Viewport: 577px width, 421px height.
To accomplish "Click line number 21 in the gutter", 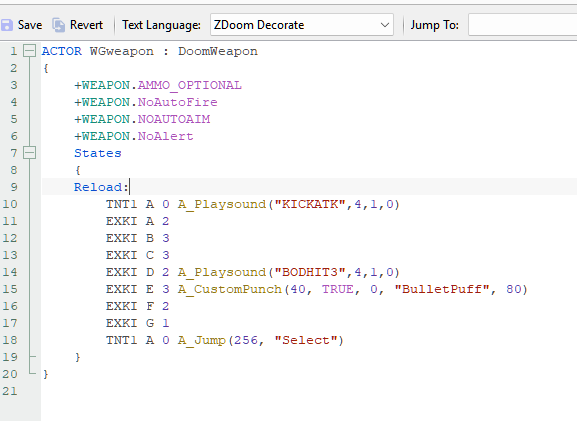I will (10, 391).
